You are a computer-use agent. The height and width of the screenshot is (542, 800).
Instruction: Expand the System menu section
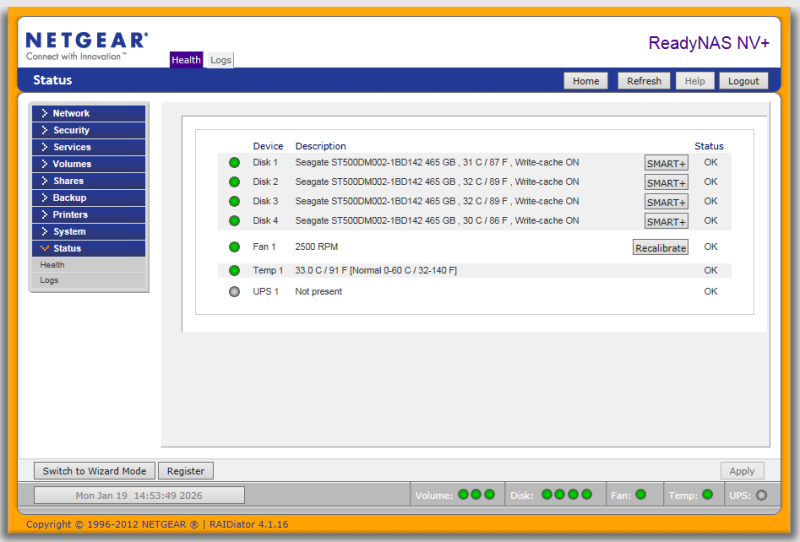(x=88, y=231)
